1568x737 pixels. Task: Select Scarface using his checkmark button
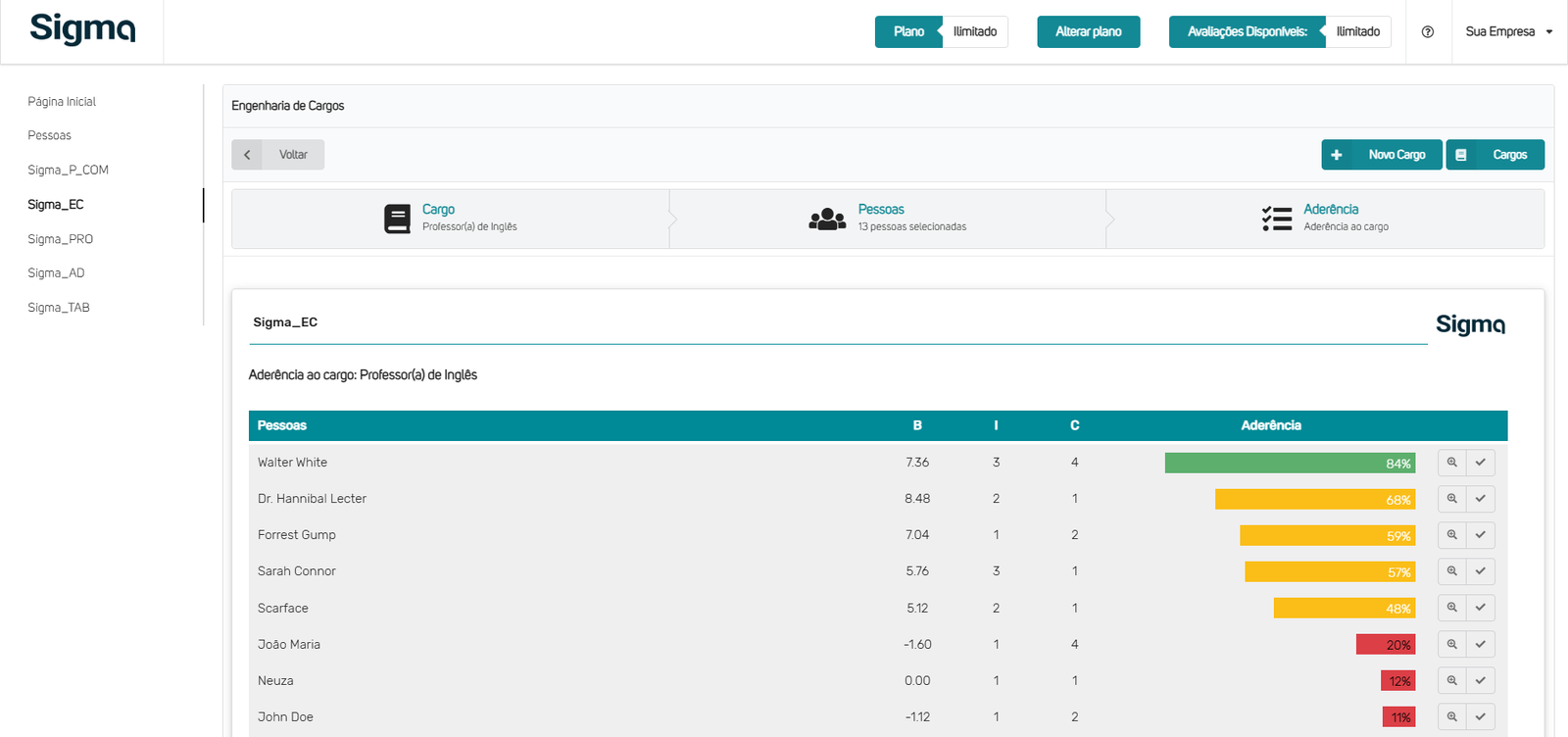click(x=1480, y=608)
